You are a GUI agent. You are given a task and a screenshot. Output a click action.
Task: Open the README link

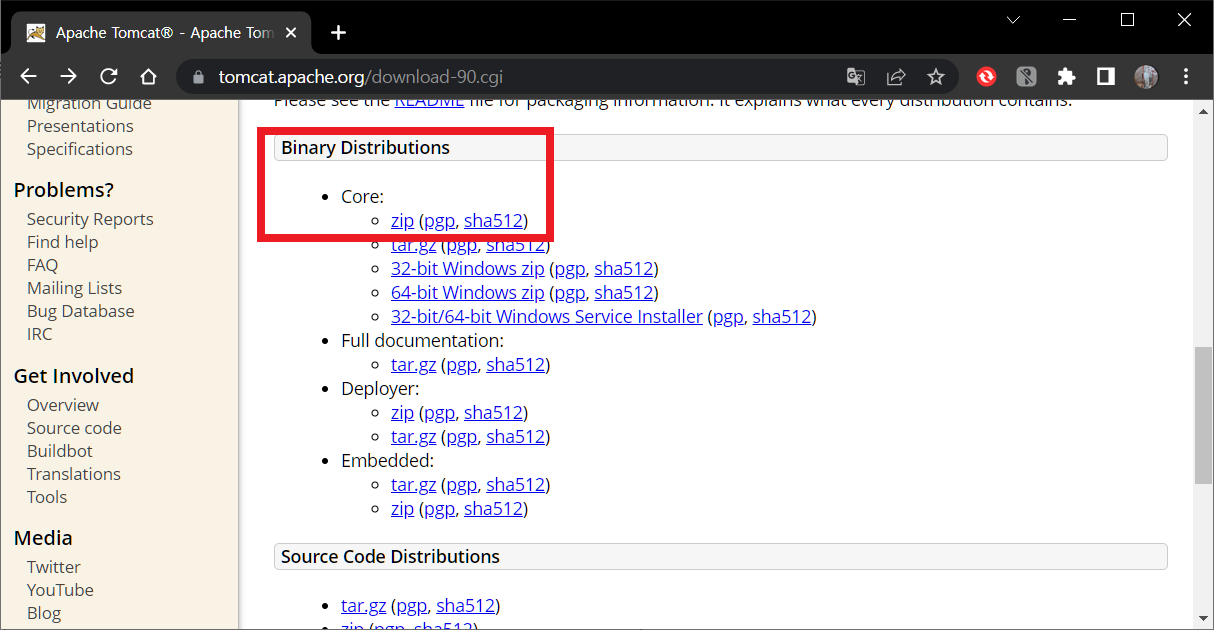click(x=429, y=101)
